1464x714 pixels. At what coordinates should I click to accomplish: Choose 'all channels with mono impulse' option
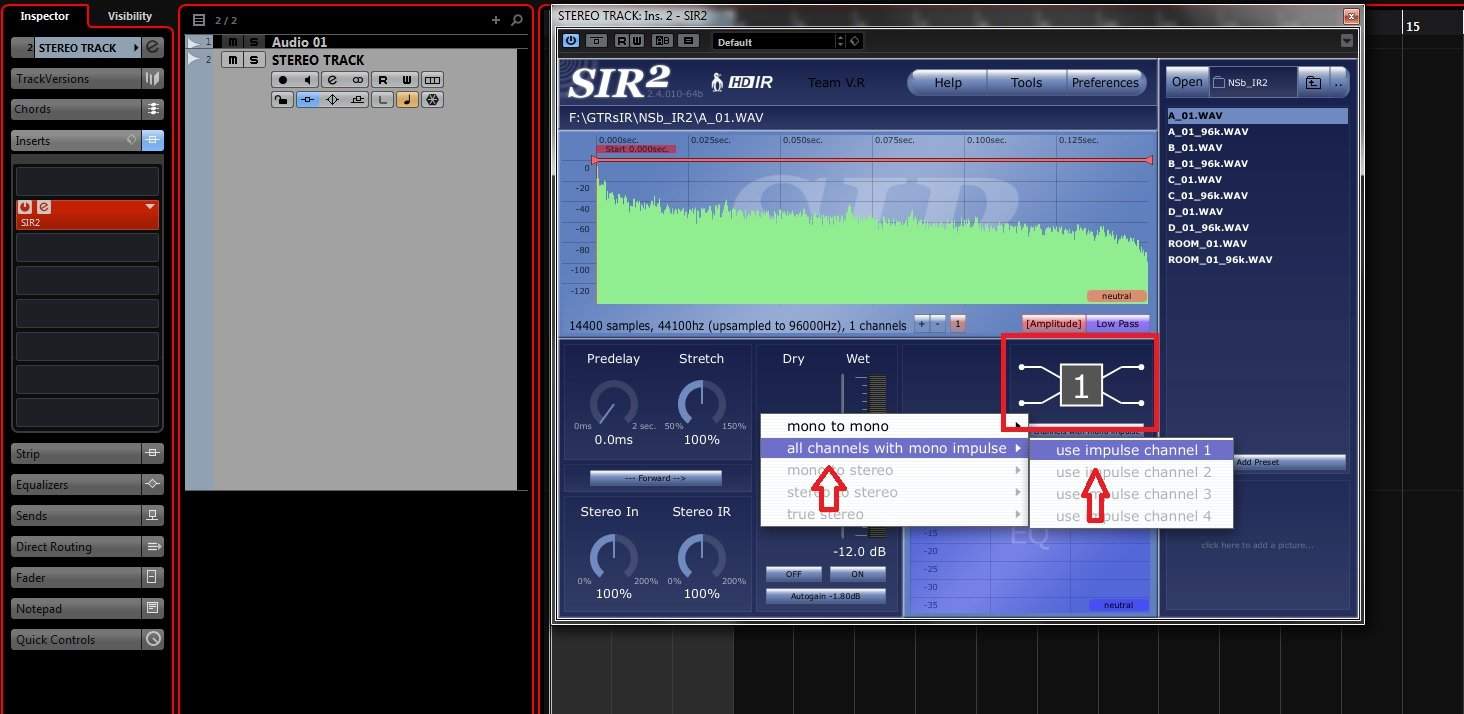(x=894, y=448)
